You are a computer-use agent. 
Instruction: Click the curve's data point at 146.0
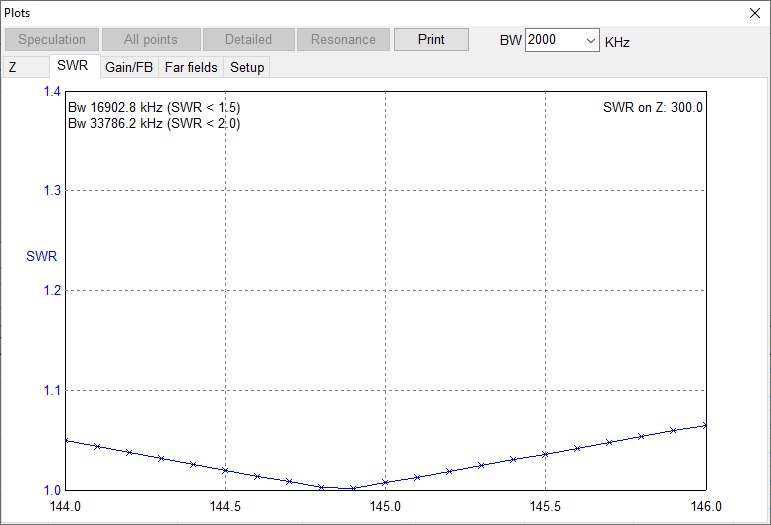pos(705,425)
